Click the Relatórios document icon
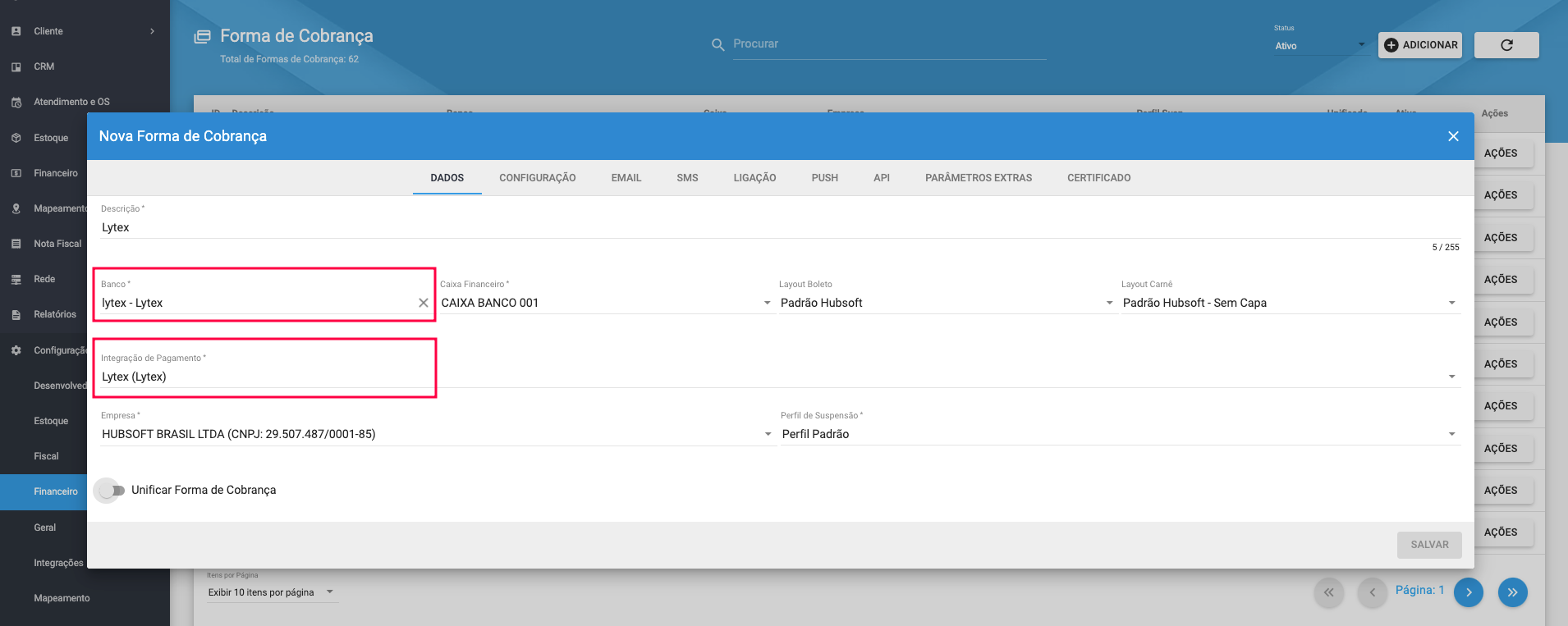The height and width of the screenshot is (626, 1568). [x=16, y=314]
